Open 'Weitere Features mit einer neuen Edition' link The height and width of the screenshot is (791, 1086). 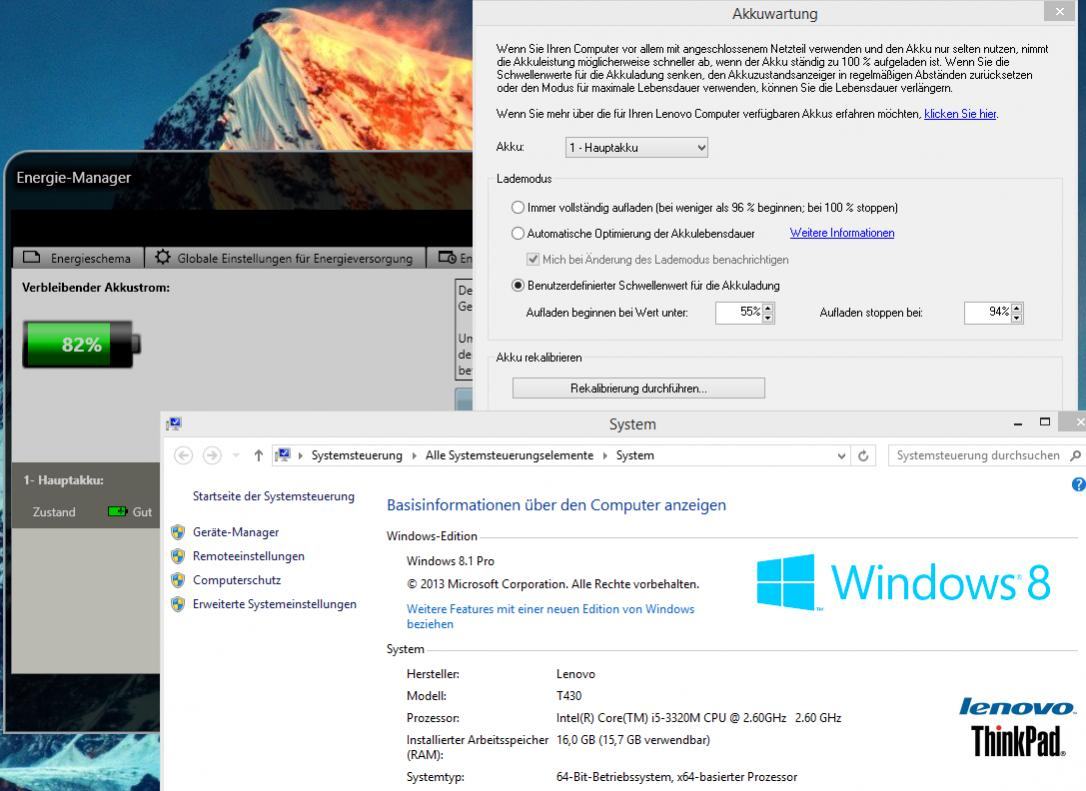point(550,616)
